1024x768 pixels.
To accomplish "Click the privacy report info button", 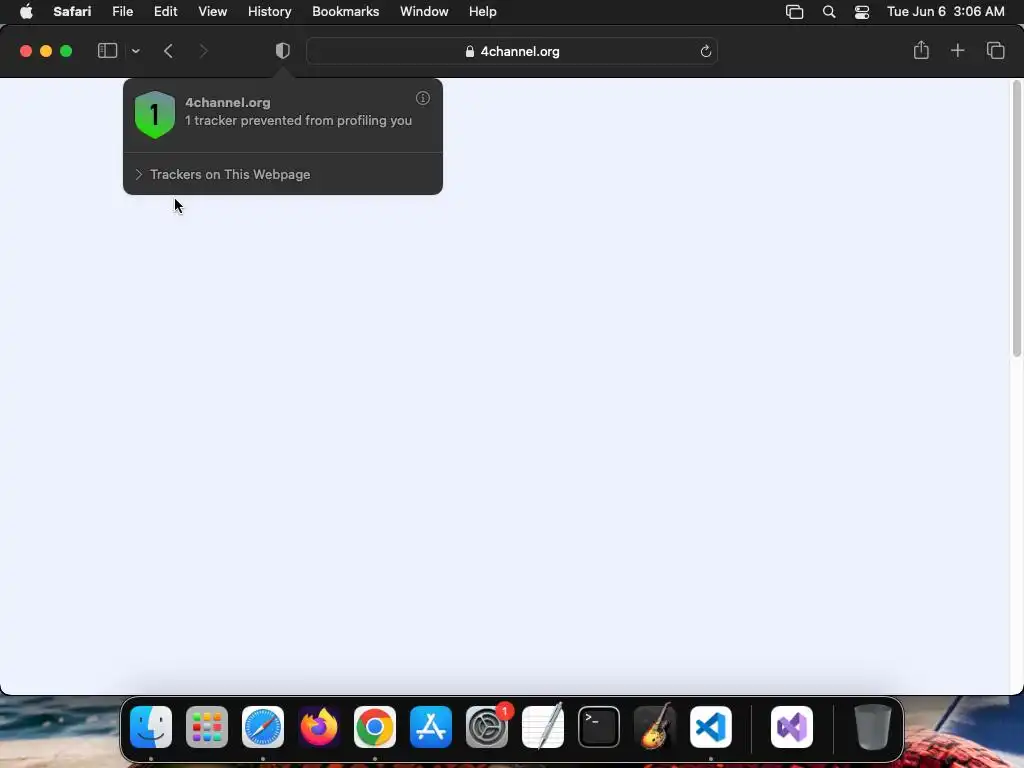I will (423, 98).
